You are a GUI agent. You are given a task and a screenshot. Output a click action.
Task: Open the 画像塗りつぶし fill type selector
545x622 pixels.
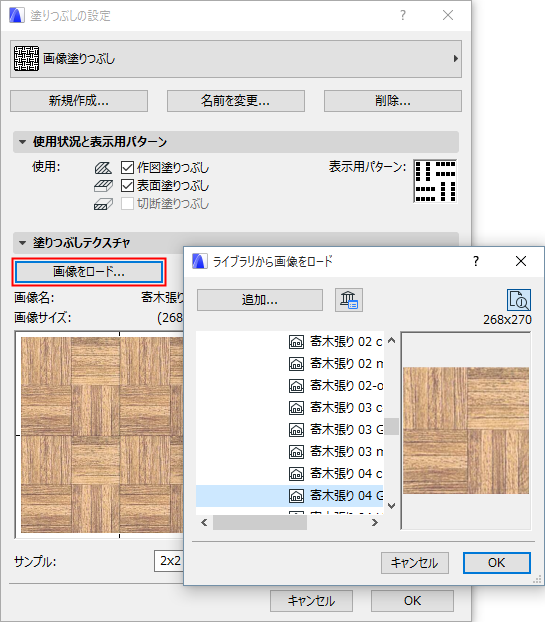pyautogui.click(x=236, y=59)
